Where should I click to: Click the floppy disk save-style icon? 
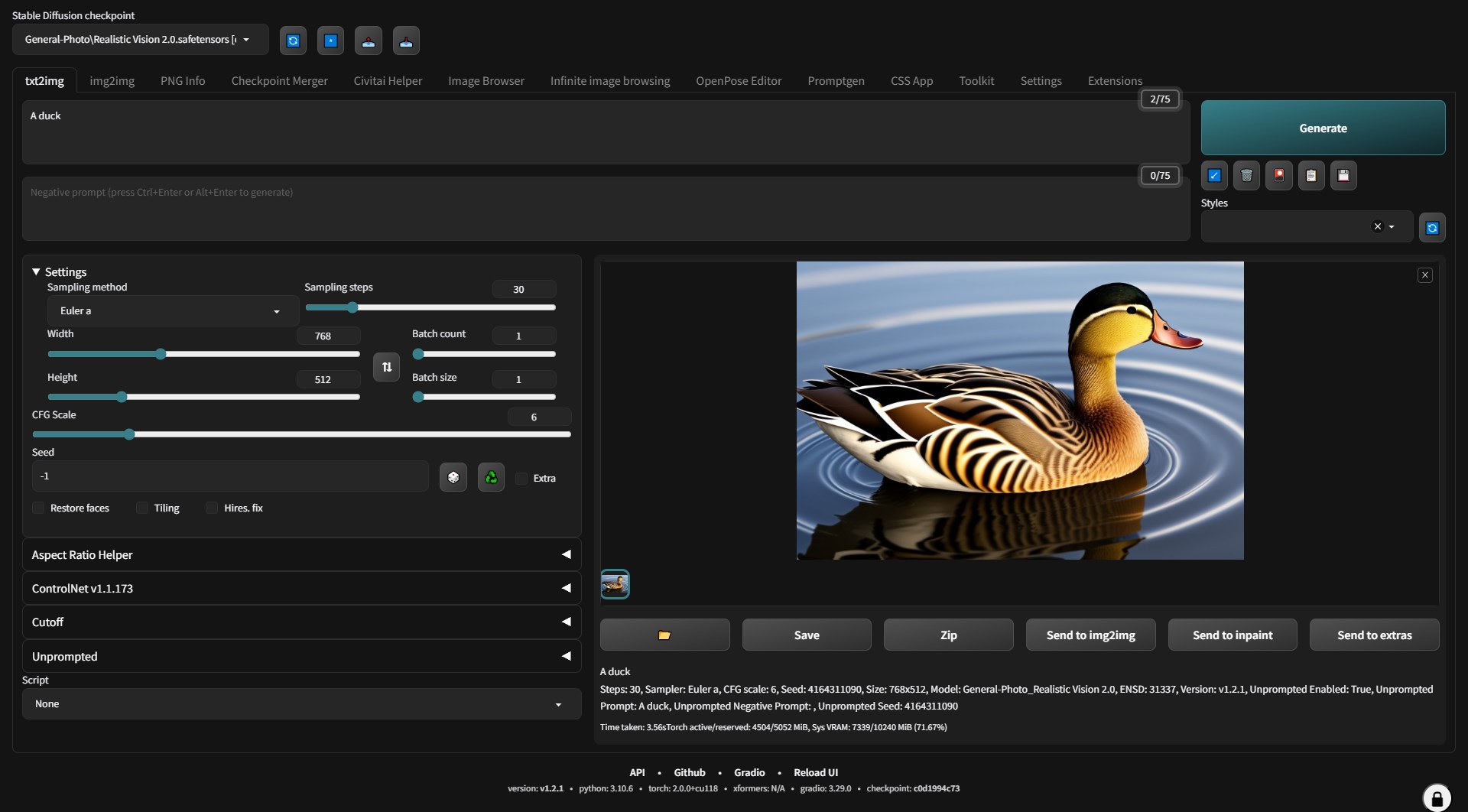1343,176
